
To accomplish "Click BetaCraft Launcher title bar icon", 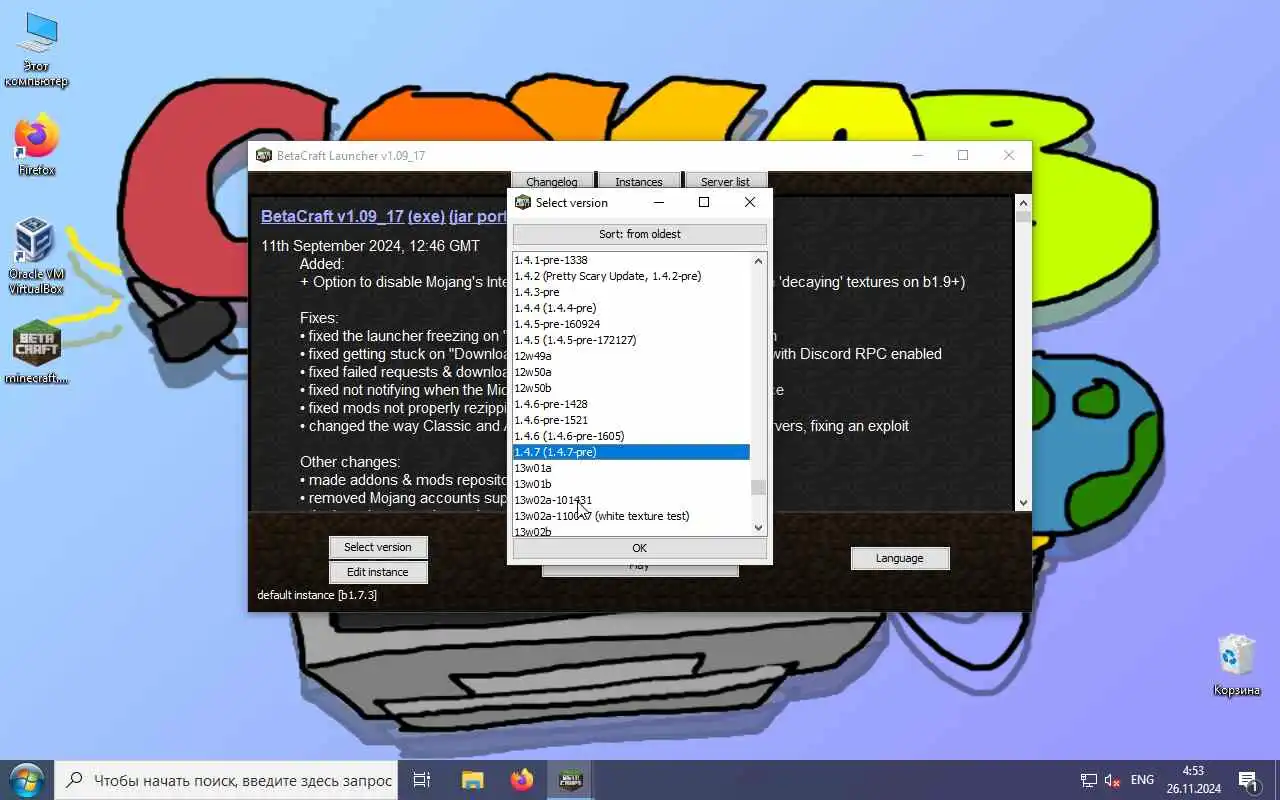I will [264, 155].
